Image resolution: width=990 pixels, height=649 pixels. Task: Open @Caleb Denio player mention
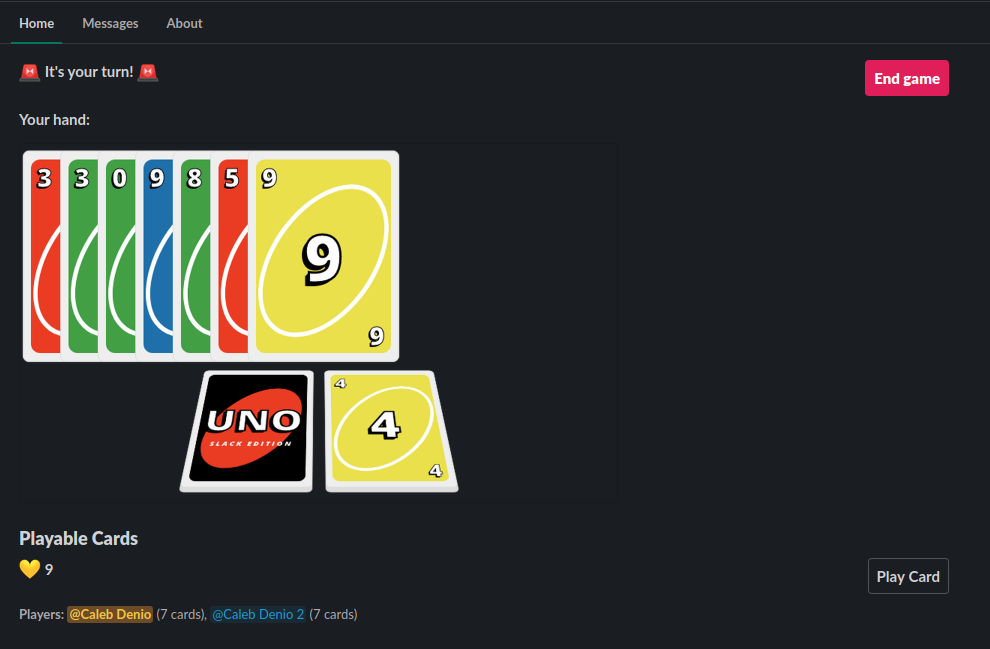tap(110, 614)
